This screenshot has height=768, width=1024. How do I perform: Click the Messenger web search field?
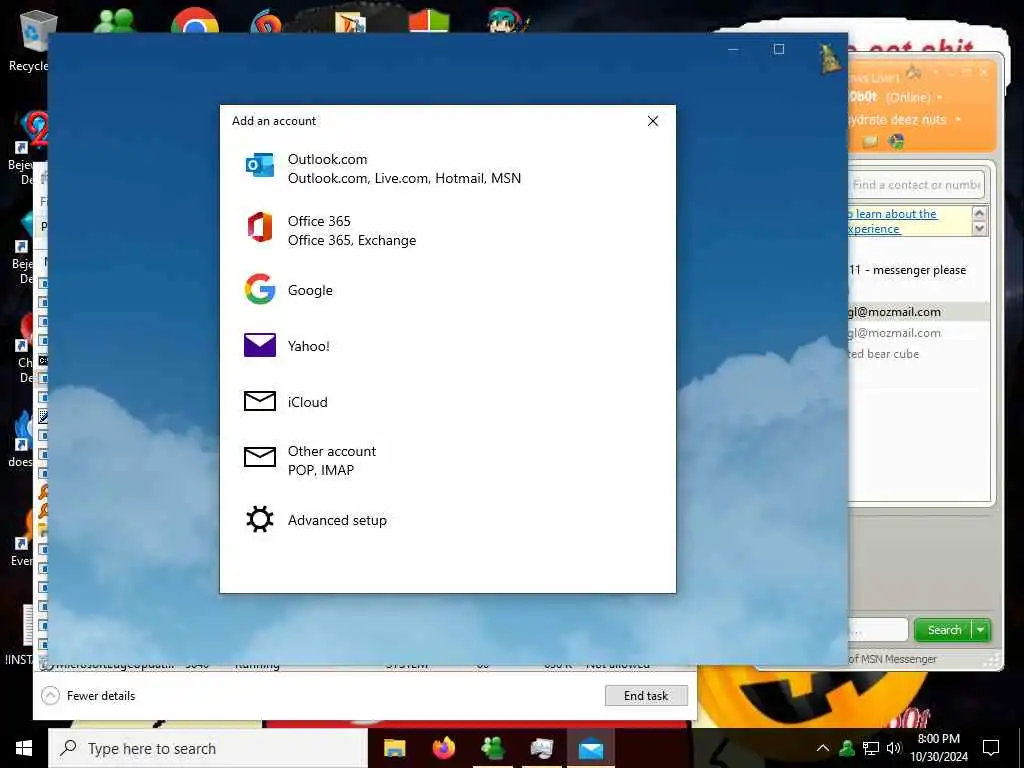877,630
